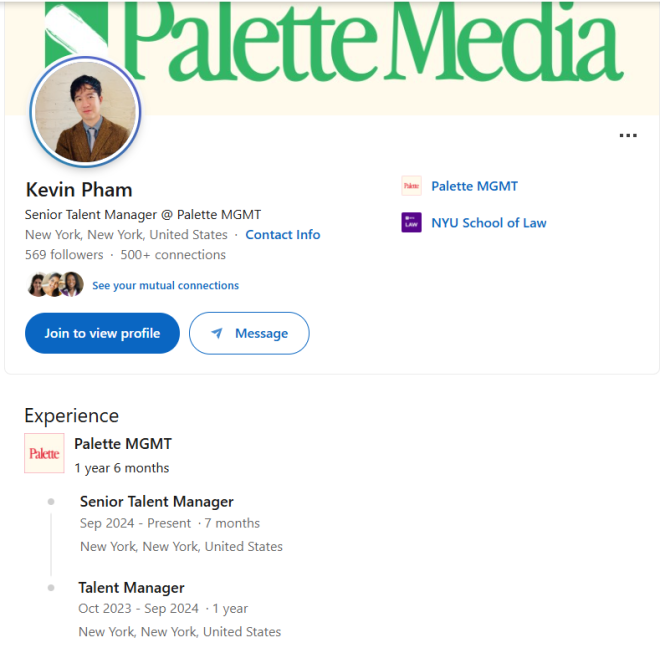Click the Message button
This screenshot has width=660, height=658.
point(249,333)
